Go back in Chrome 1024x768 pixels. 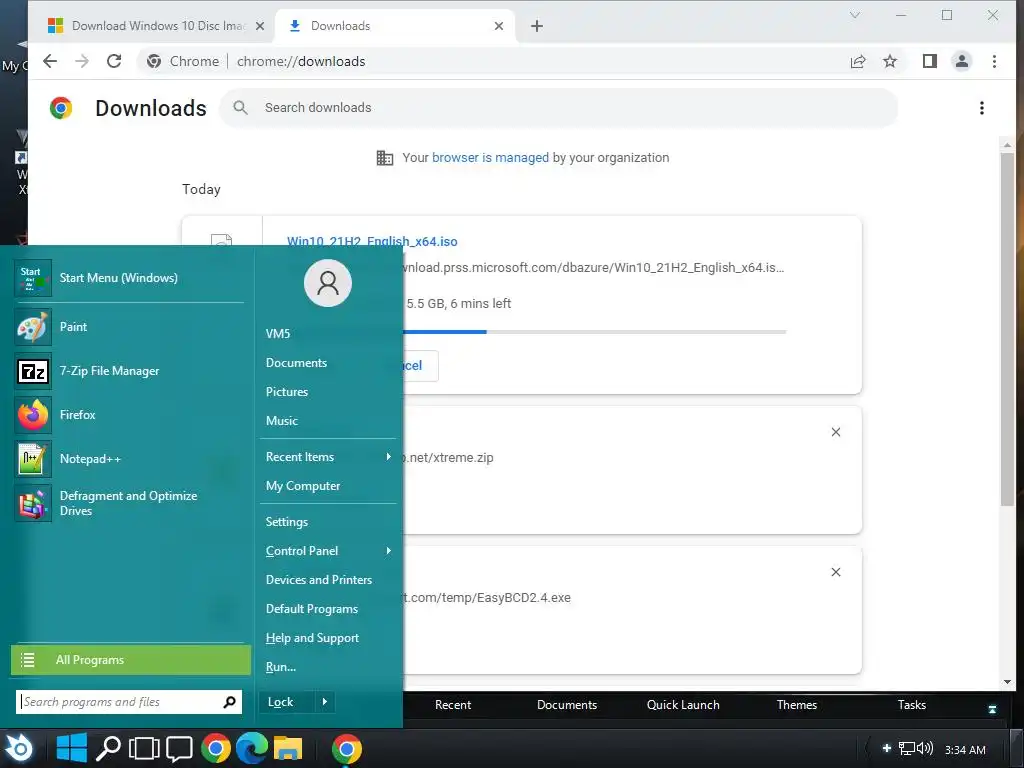50,61
